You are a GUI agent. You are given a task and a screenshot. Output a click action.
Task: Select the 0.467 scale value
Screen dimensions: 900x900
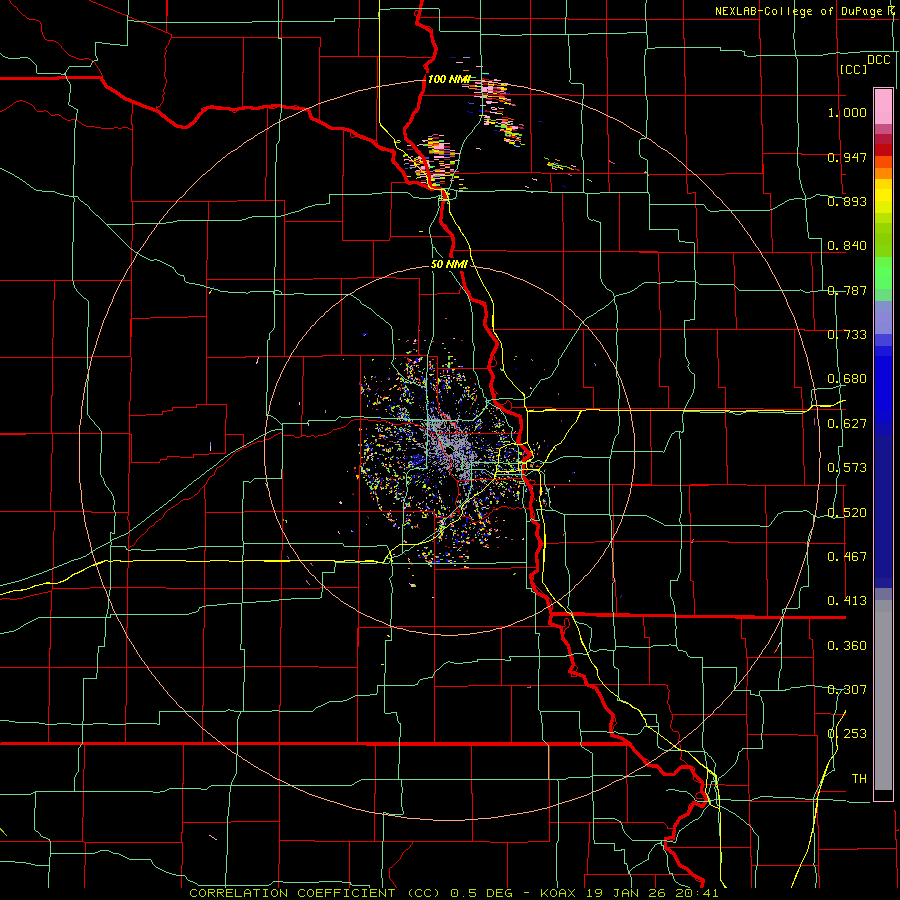[847, 557]
